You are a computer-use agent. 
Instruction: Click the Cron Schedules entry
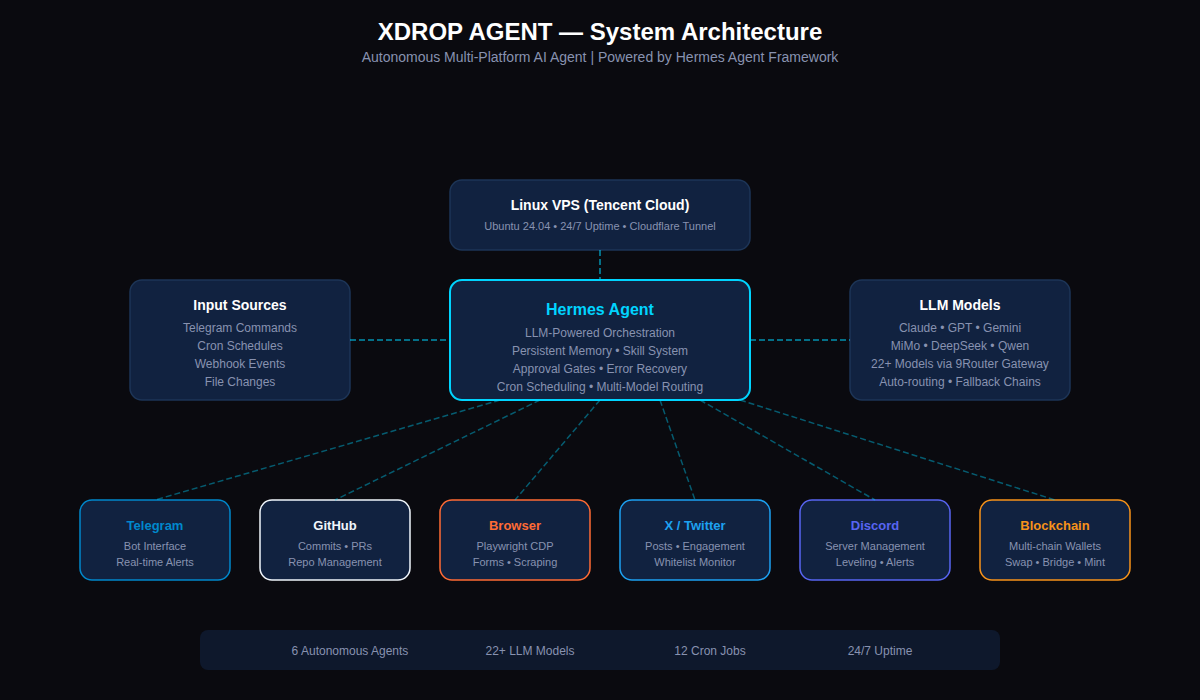[240, 346]
